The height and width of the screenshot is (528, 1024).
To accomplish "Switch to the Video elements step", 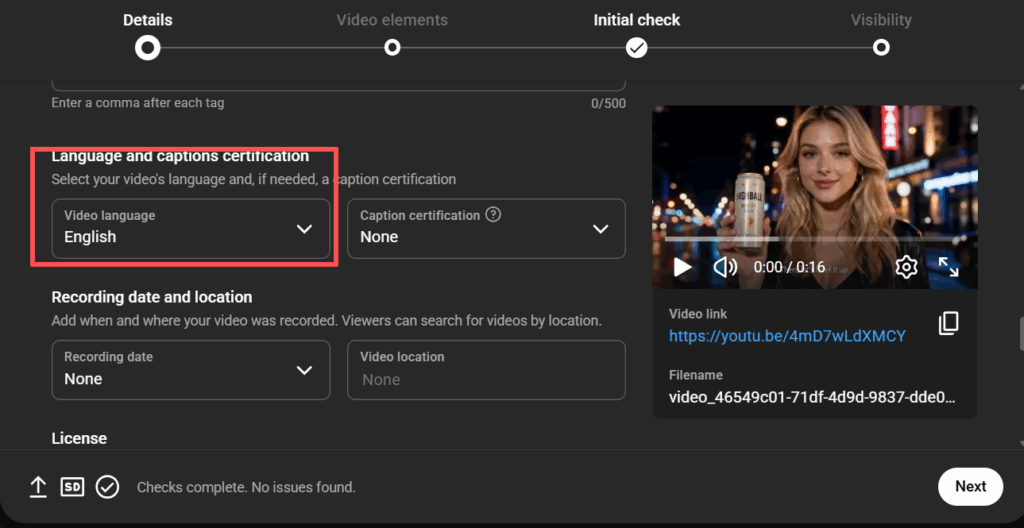I will click(392, 47).
